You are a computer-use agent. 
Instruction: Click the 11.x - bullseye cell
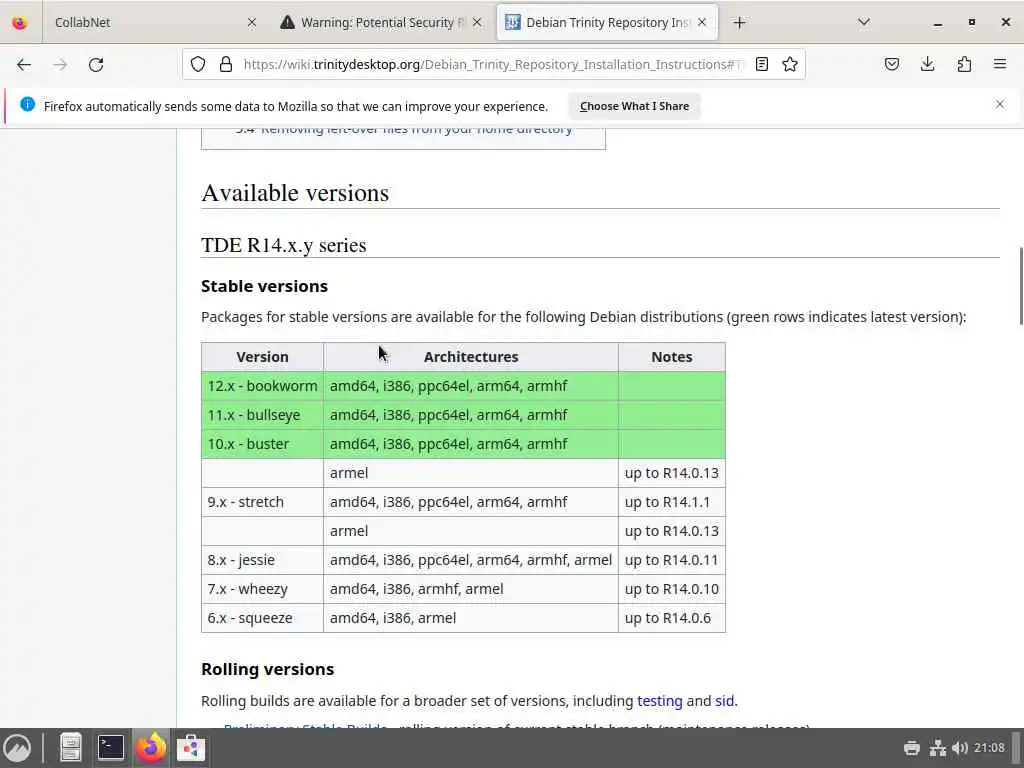(x=263, y=415)
